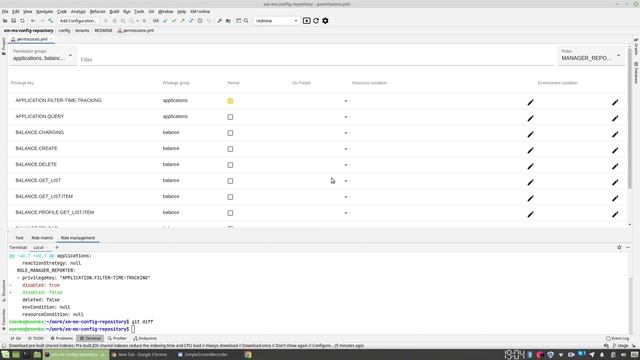
Task: Open the XM^online menu
Action: [200, 11]
